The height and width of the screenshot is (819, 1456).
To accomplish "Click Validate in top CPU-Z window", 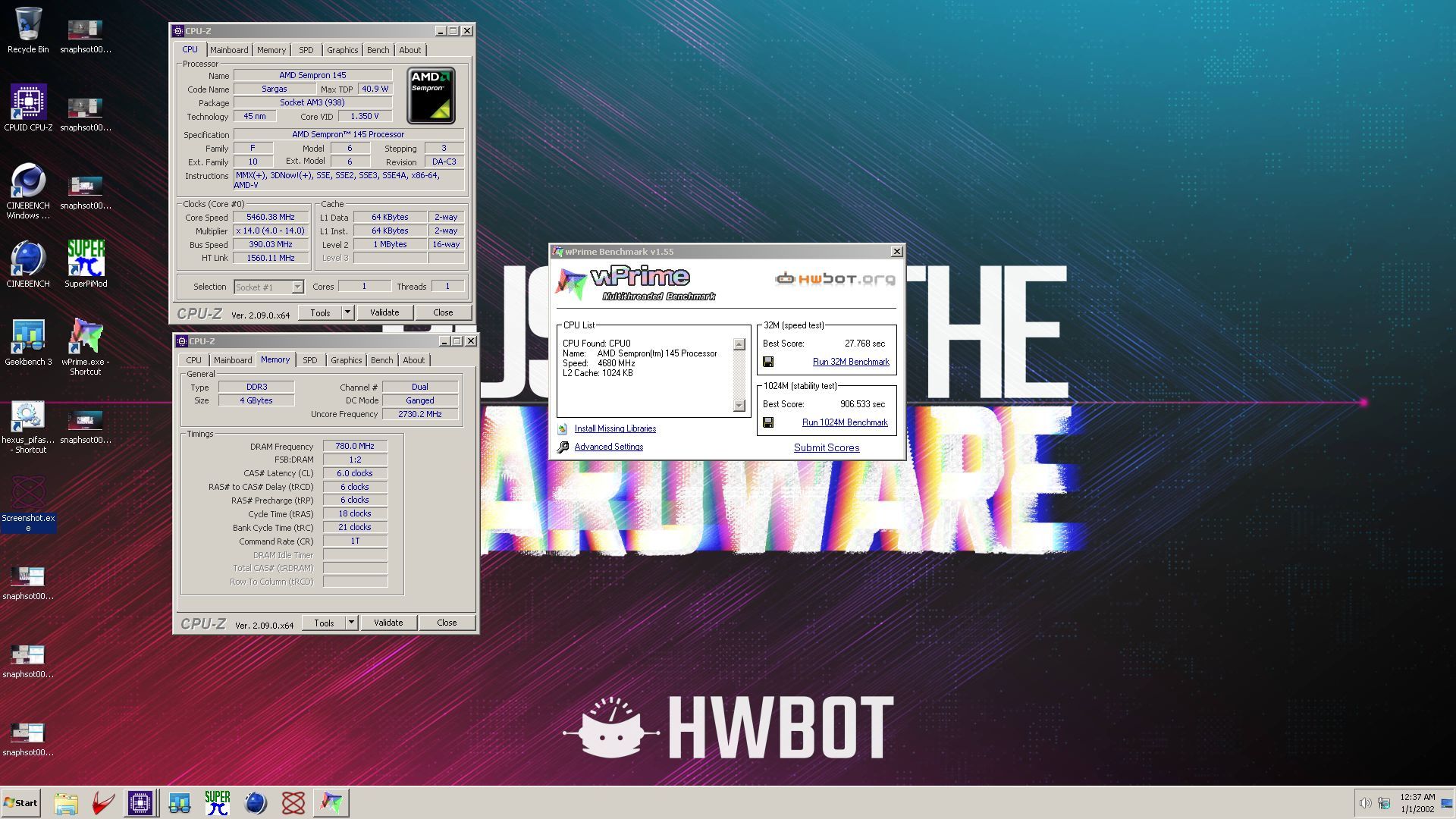I will [x=384, y=312].
